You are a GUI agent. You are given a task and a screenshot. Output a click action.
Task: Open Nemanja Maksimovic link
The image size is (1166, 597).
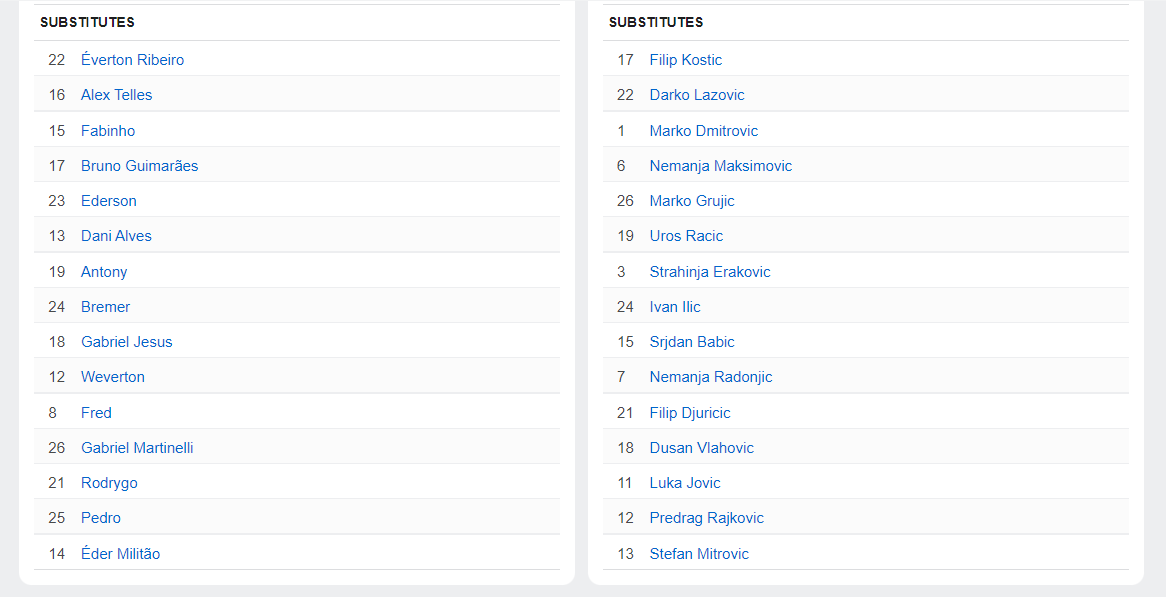tap(721, 165)
